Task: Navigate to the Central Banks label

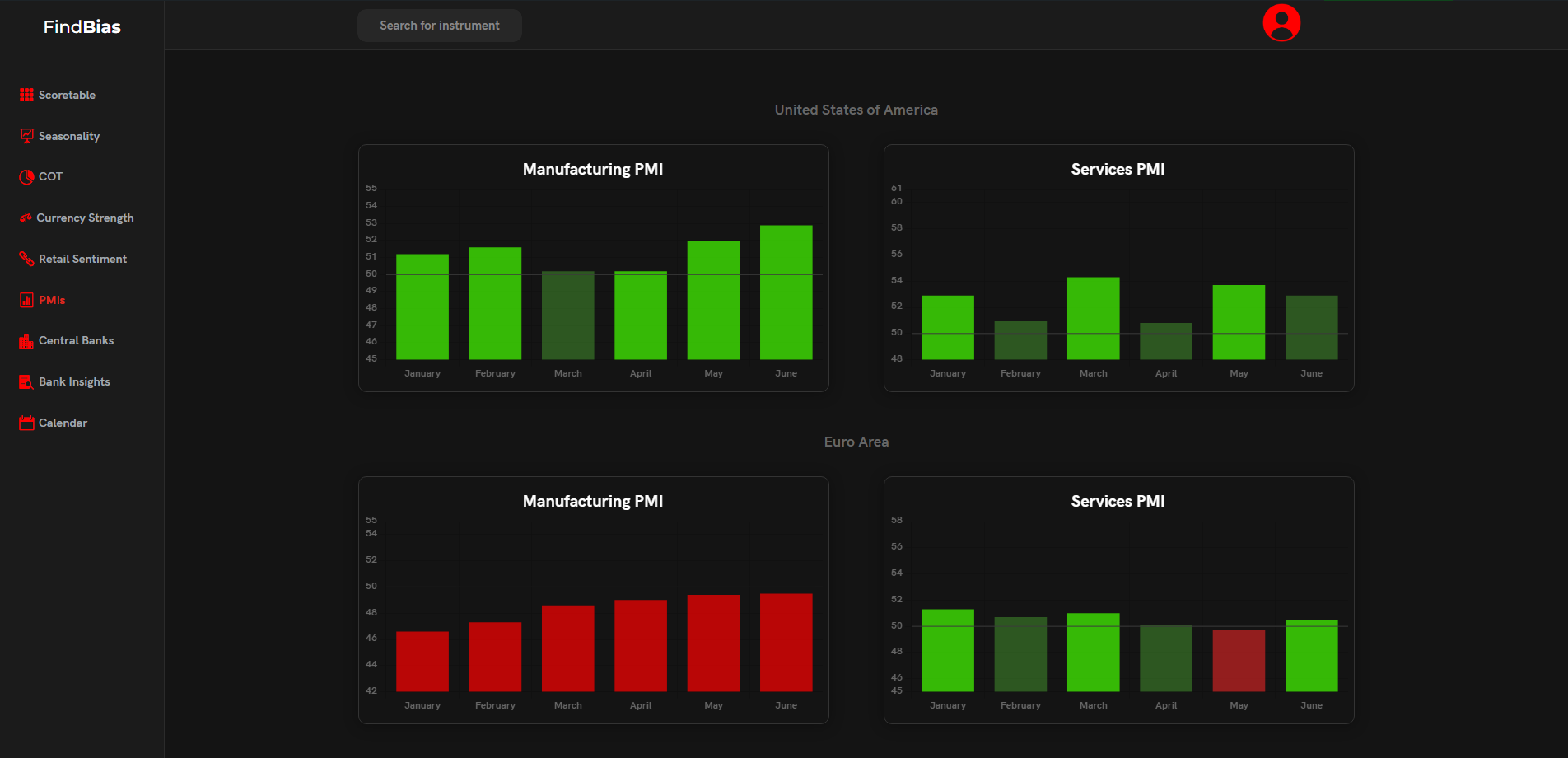Action: pyautogui.click(x=76, y=340)
